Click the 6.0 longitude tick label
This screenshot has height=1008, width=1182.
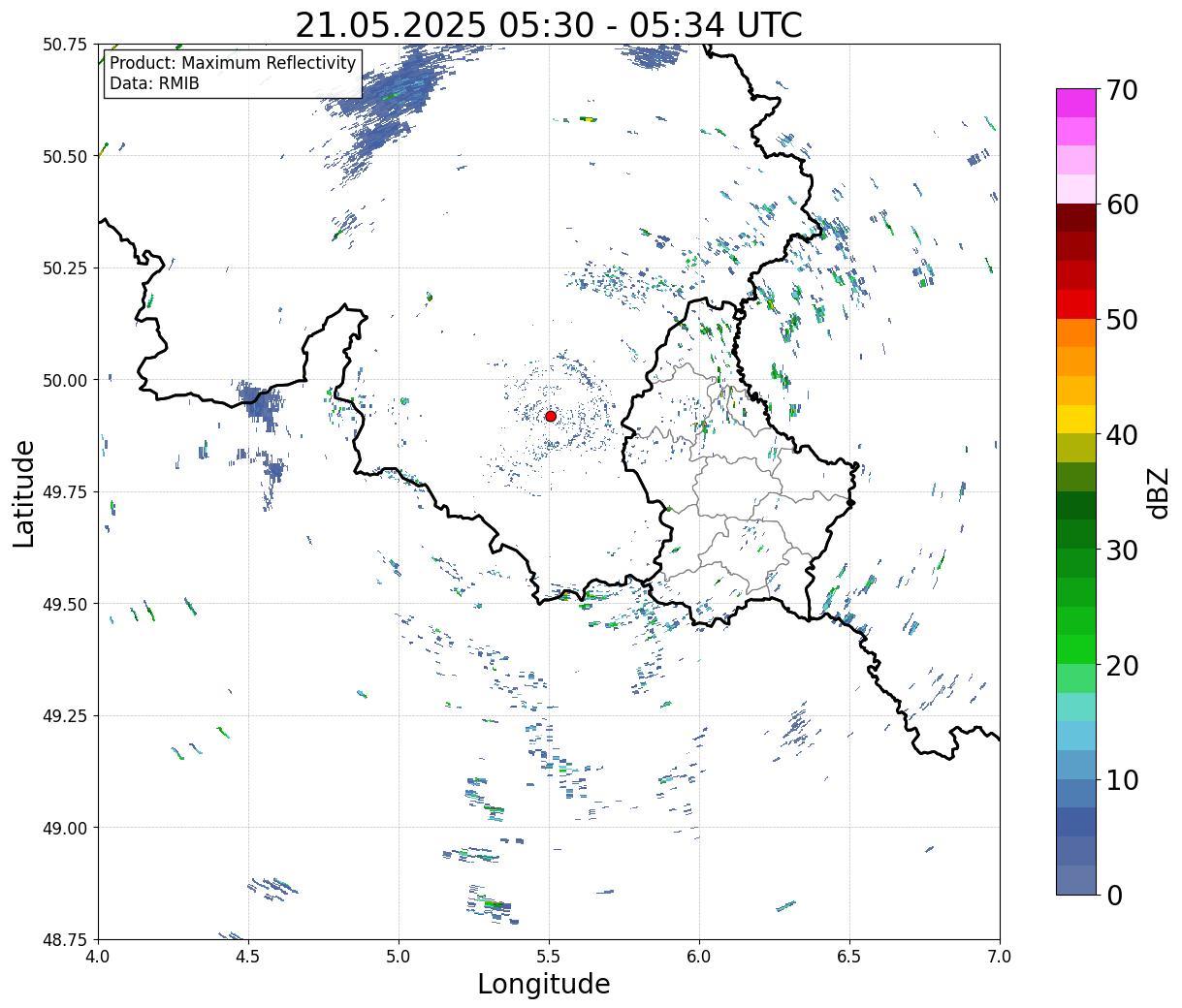click(x=699, y=957)
